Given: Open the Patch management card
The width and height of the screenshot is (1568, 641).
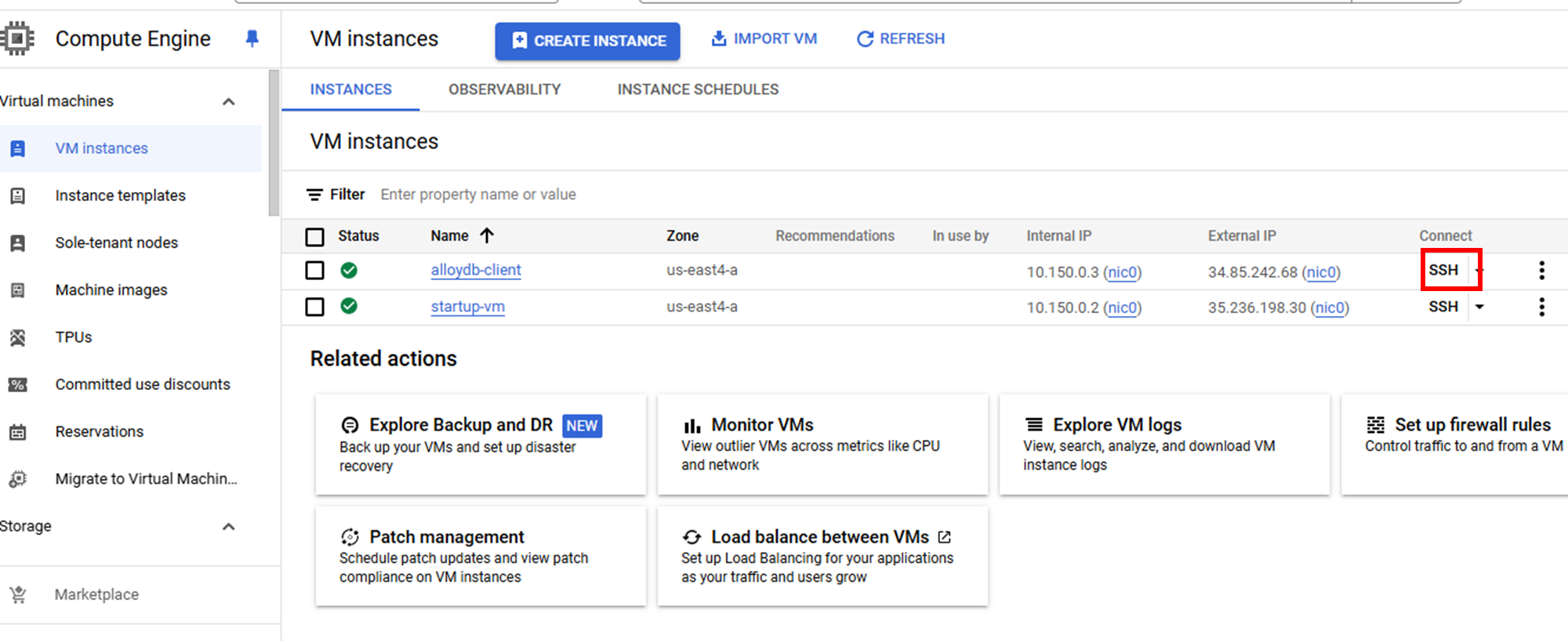Looking at the screenshot, I should coord(481,556).
